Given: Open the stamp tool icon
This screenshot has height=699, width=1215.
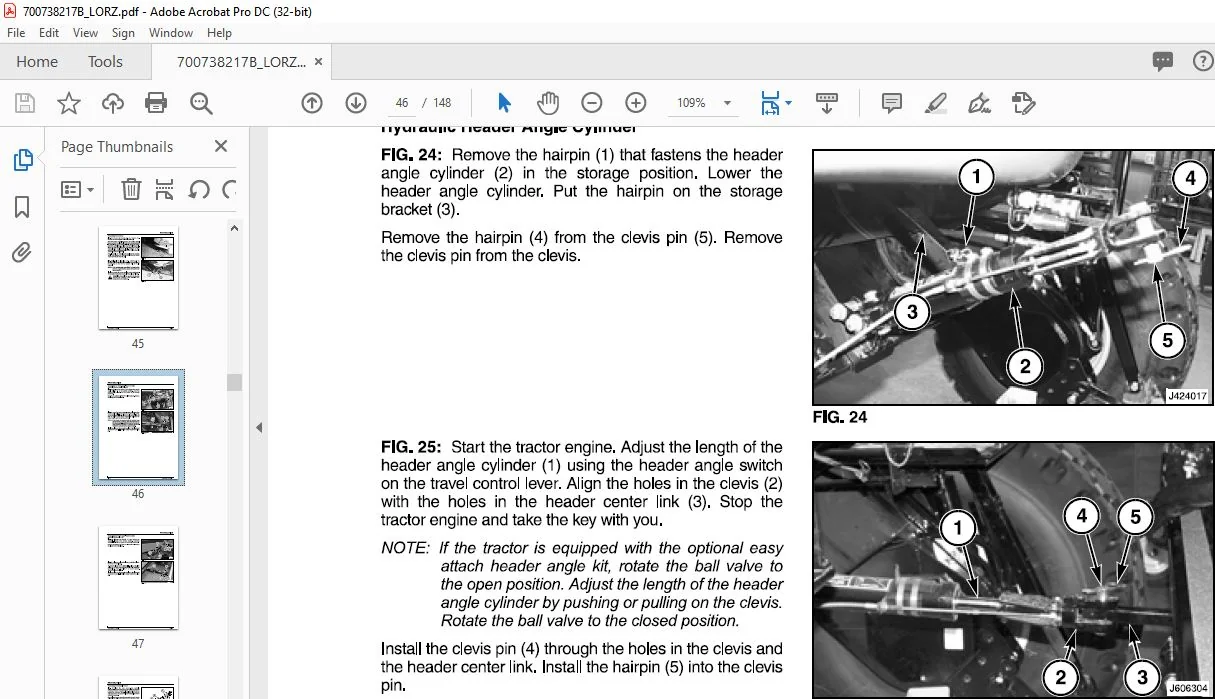Looking at the screenshot, I should pyautogui.click(x=1023, y=103).
